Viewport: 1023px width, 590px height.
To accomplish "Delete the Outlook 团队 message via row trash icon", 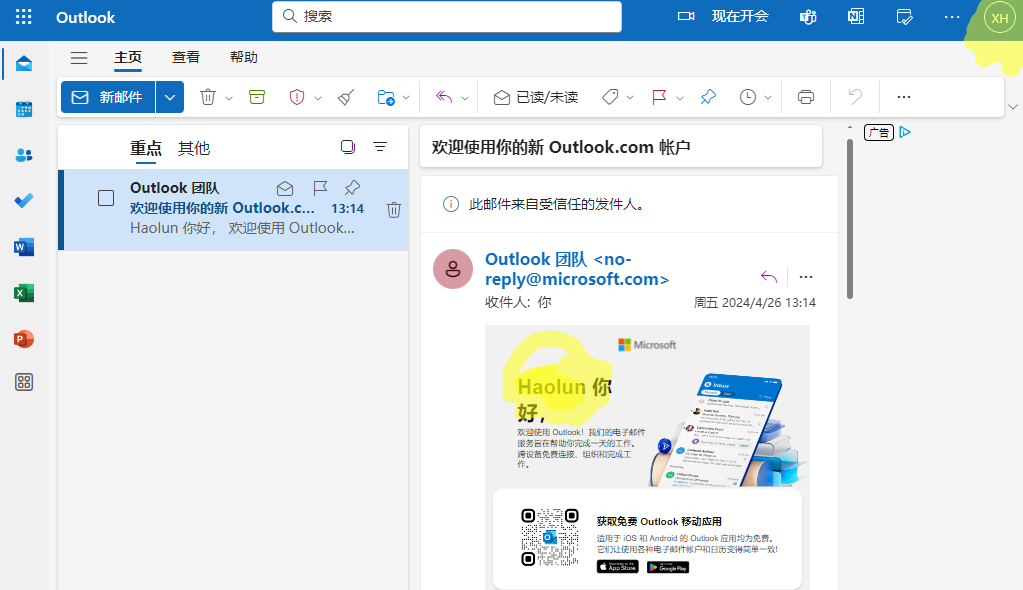I will 393,210.
